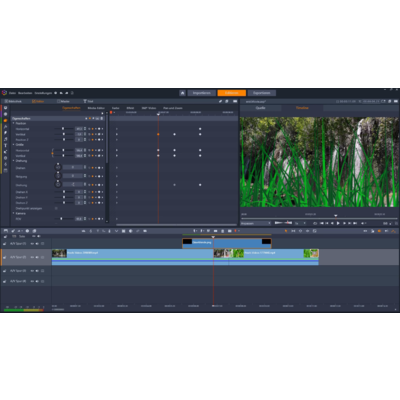Click the trash/delete icon in timeline toolbar
The width and height of the screenshot is (400, 400).
(223, 231)
